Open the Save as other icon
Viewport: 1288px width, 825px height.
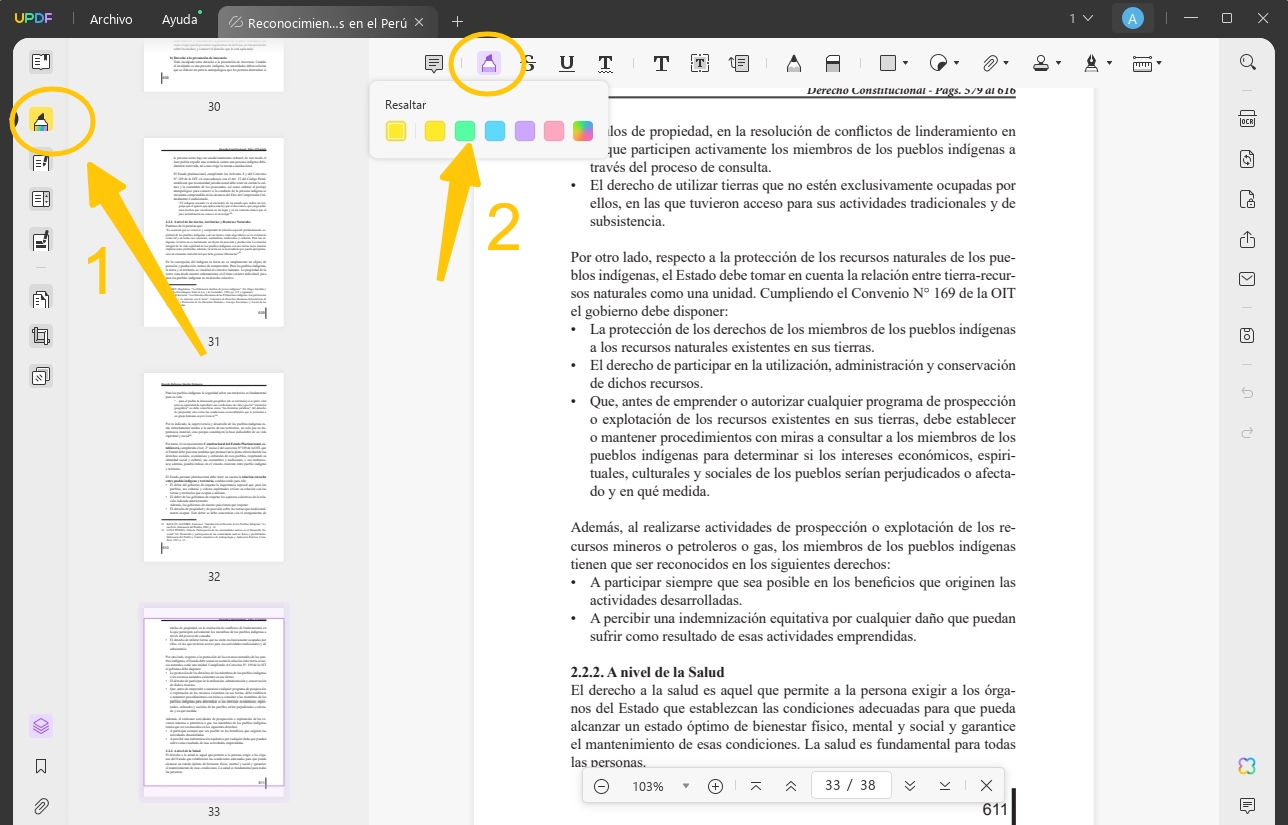click(1247, 335)
